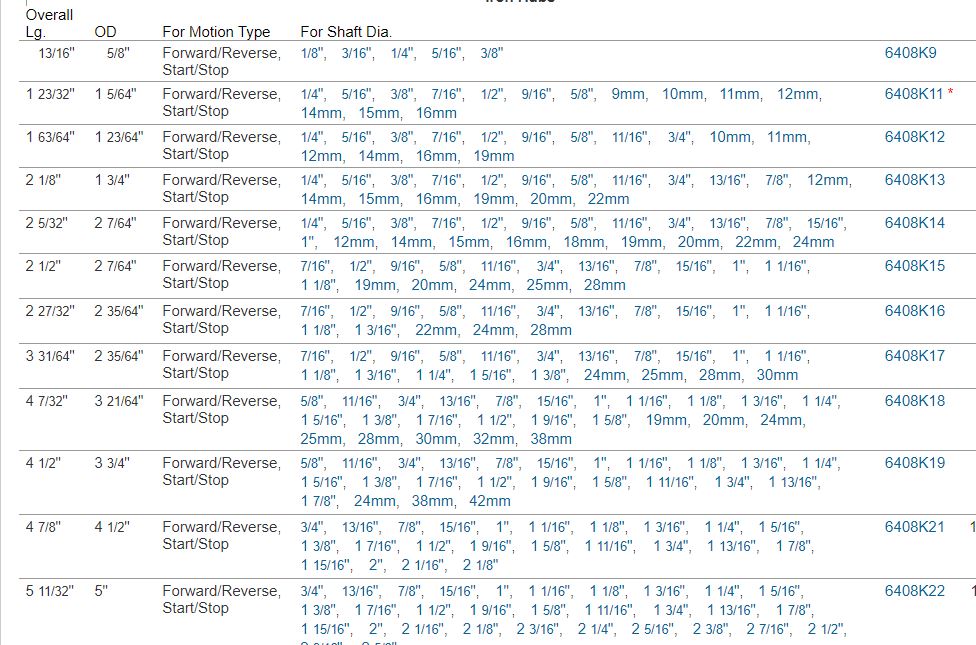This screenshot has width=976, height=645.
Task: Select the 6408K18 part number
Action: tap(914, 401)
